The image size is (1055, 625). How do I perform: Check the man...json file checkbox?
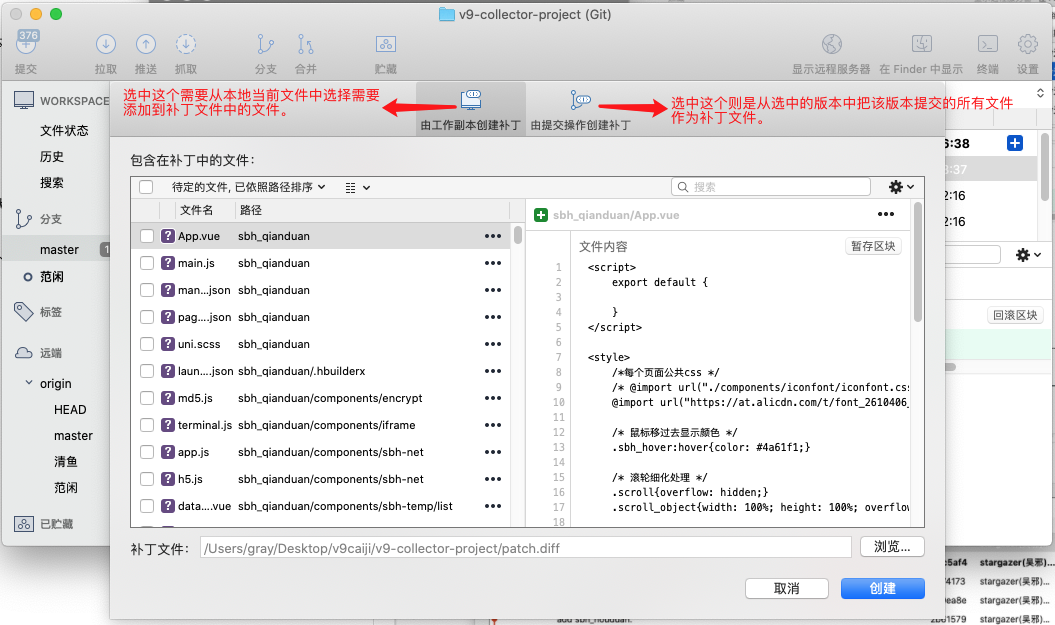147,290
